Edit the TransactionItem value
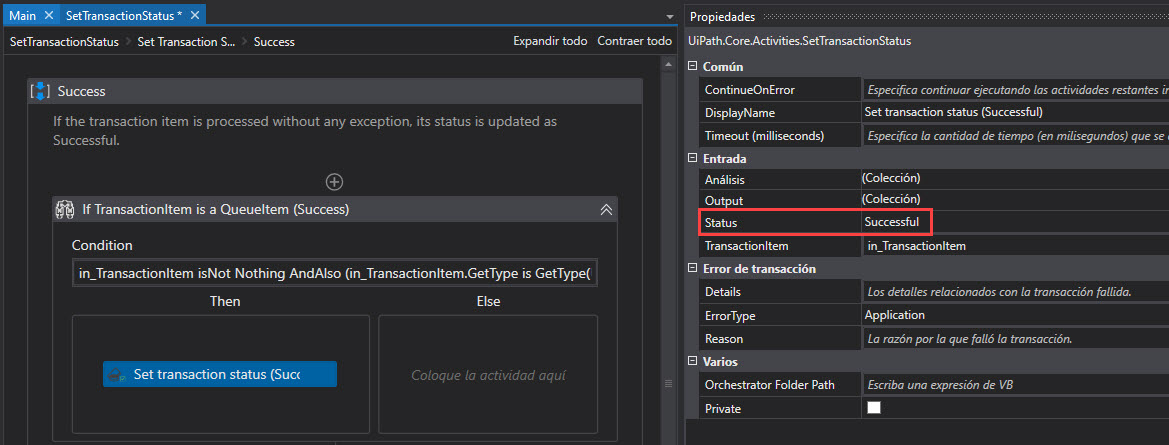 (x=1015, y=246)
